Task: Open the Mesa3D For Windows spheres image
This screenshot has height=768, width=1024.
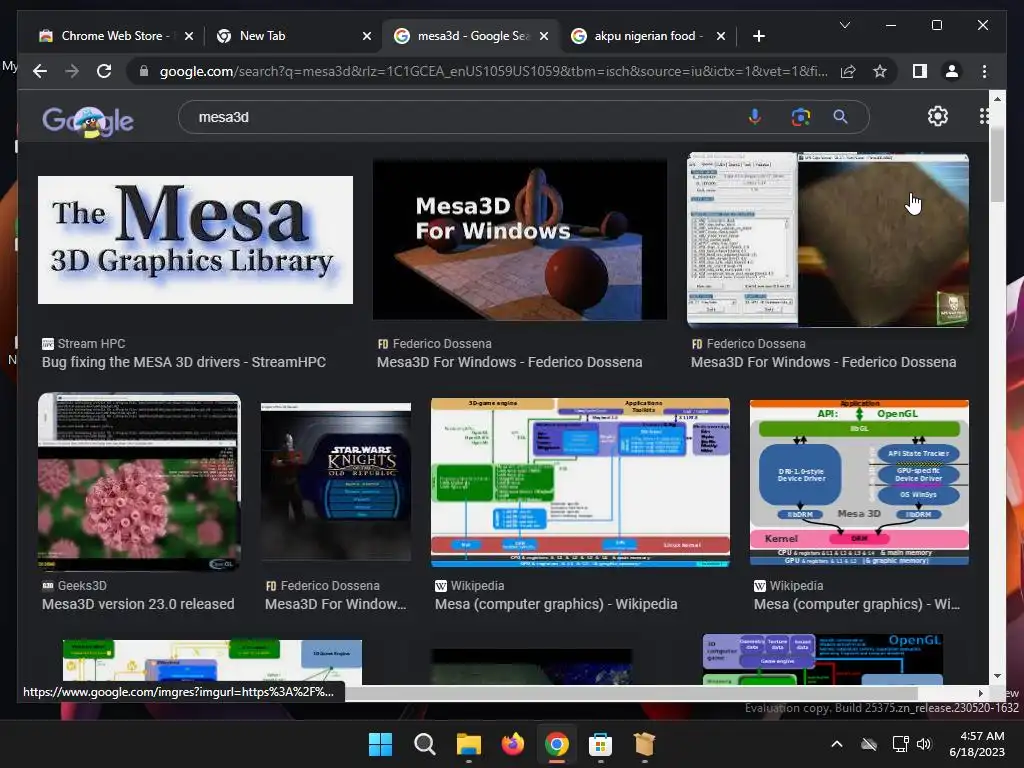Action: [x=520, y=240]
